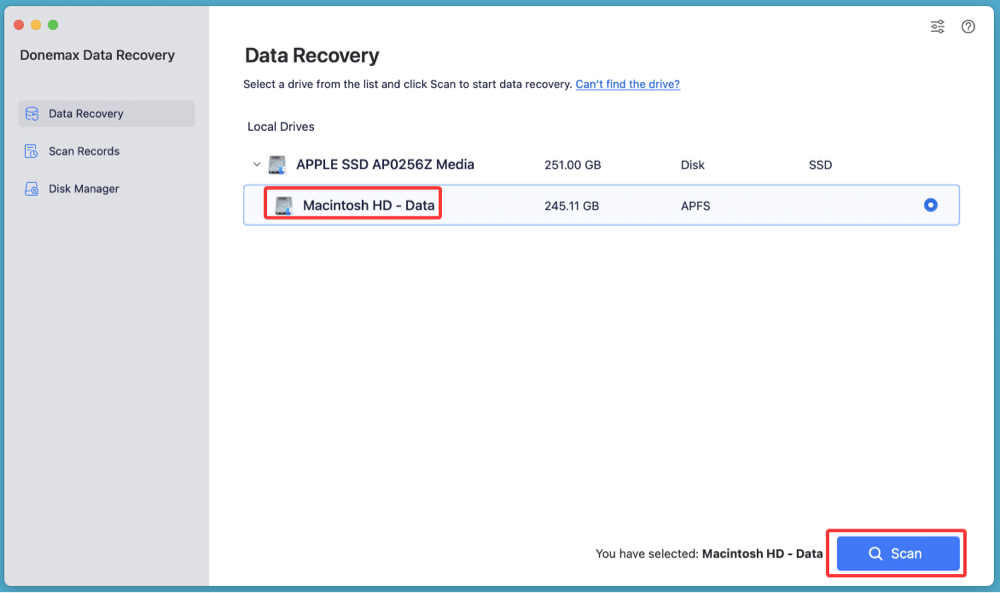Switch to the Scan Records section
The width and height of the screenshot is (1000, 593).
pyautogui.click(x=83, y=151)
